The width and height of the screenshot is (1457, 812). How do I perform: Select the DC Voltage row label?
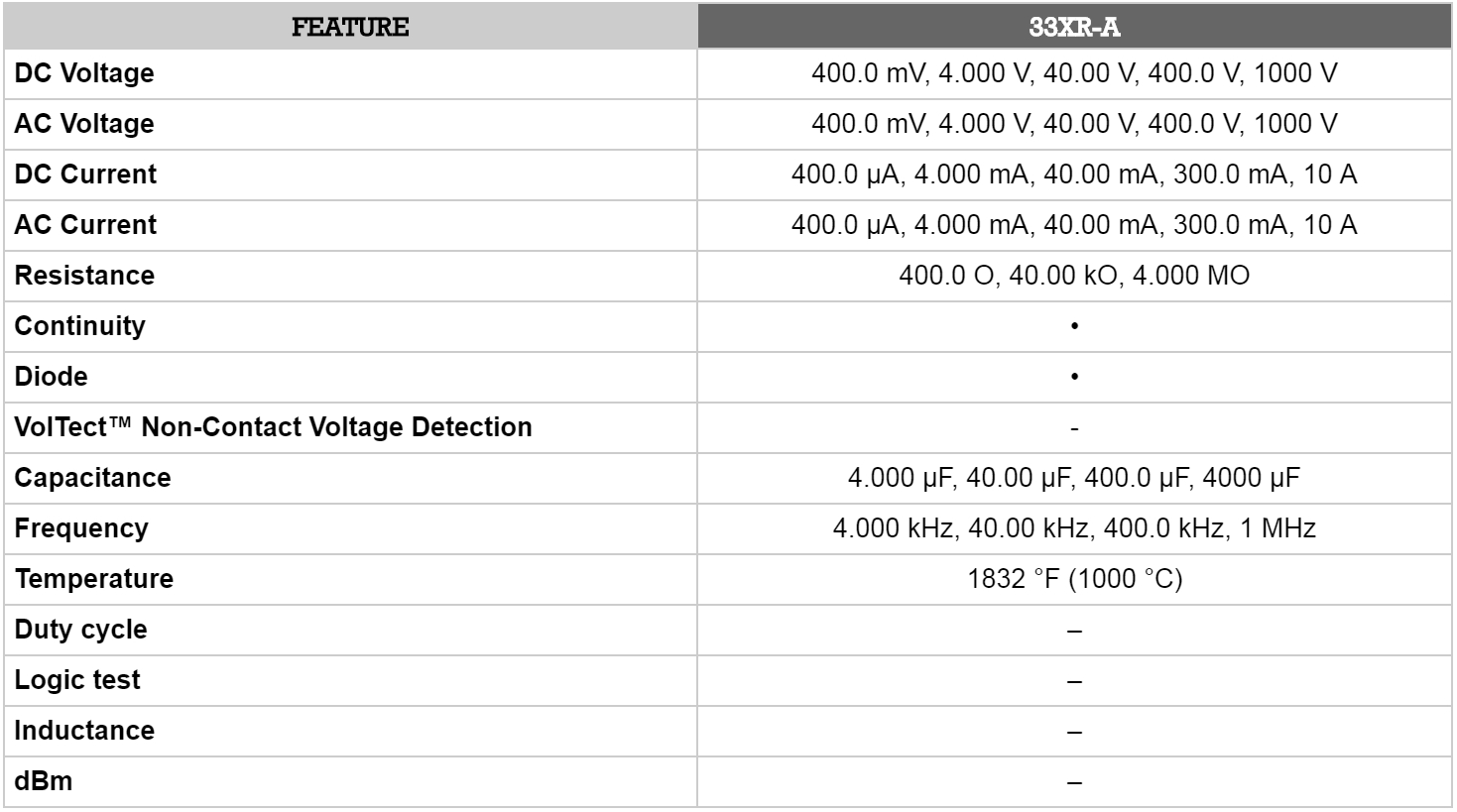84,73
